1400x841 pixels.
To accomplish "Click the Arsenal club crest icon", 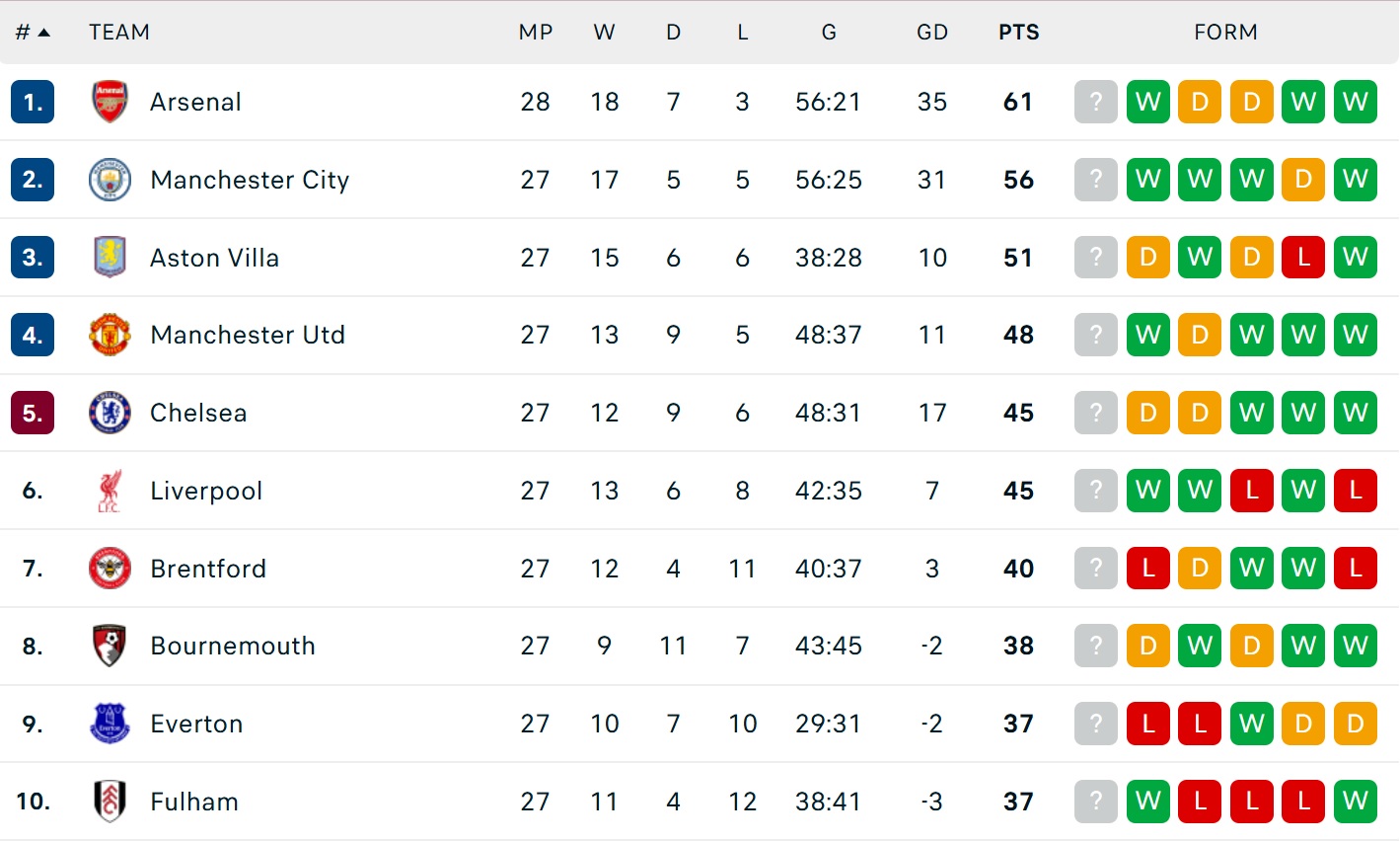I will tap(110, 102).
